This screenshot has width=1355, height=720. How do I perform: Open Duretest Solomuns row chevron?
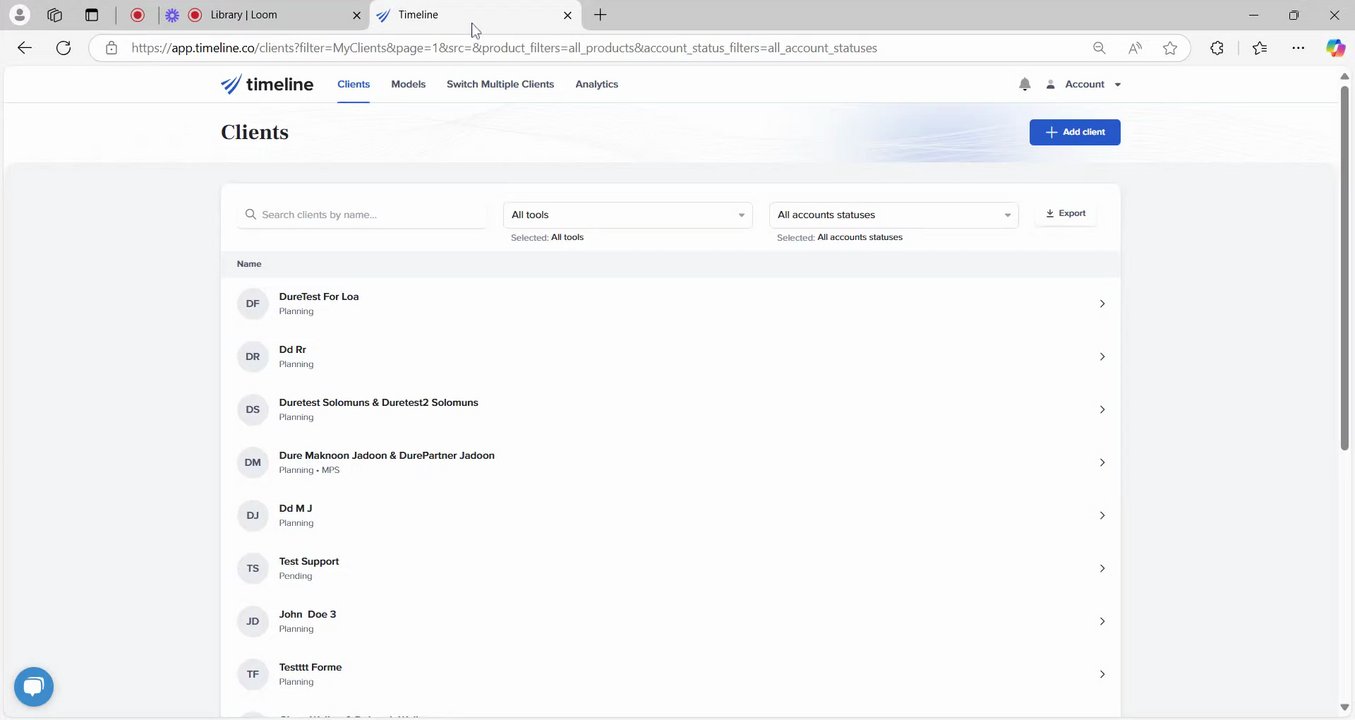click(1102, 409)
